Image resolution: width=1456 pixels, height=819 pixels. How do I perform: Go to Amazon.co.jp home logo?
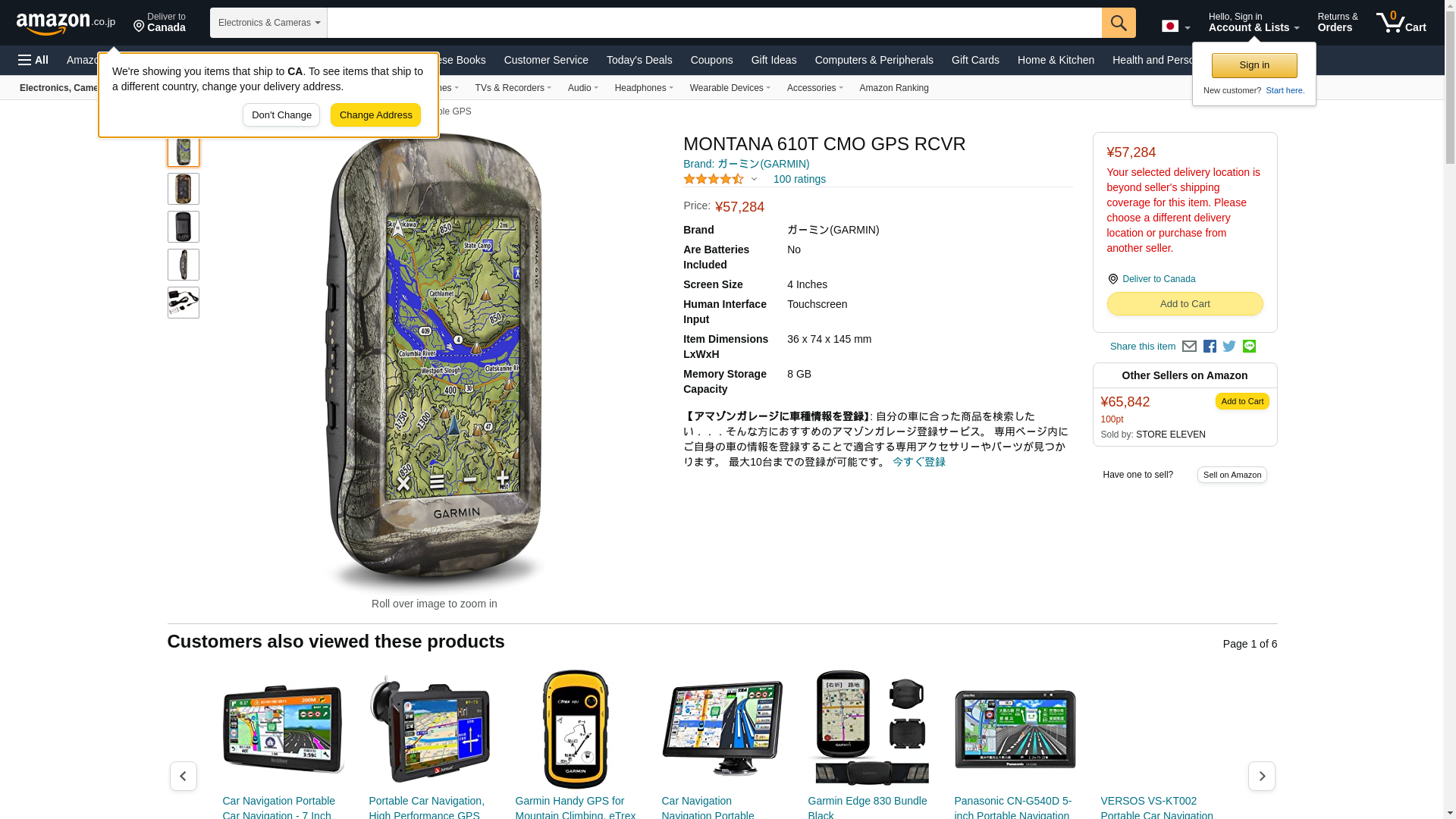[x=66, y=24]
